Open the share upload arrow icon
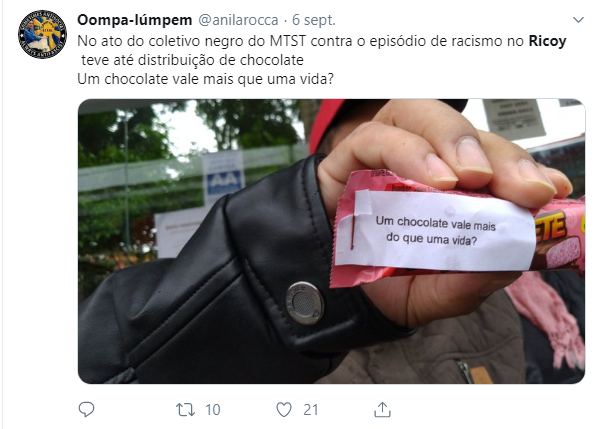Viewport: 599px width, 429px height. [x=382, y=410]
